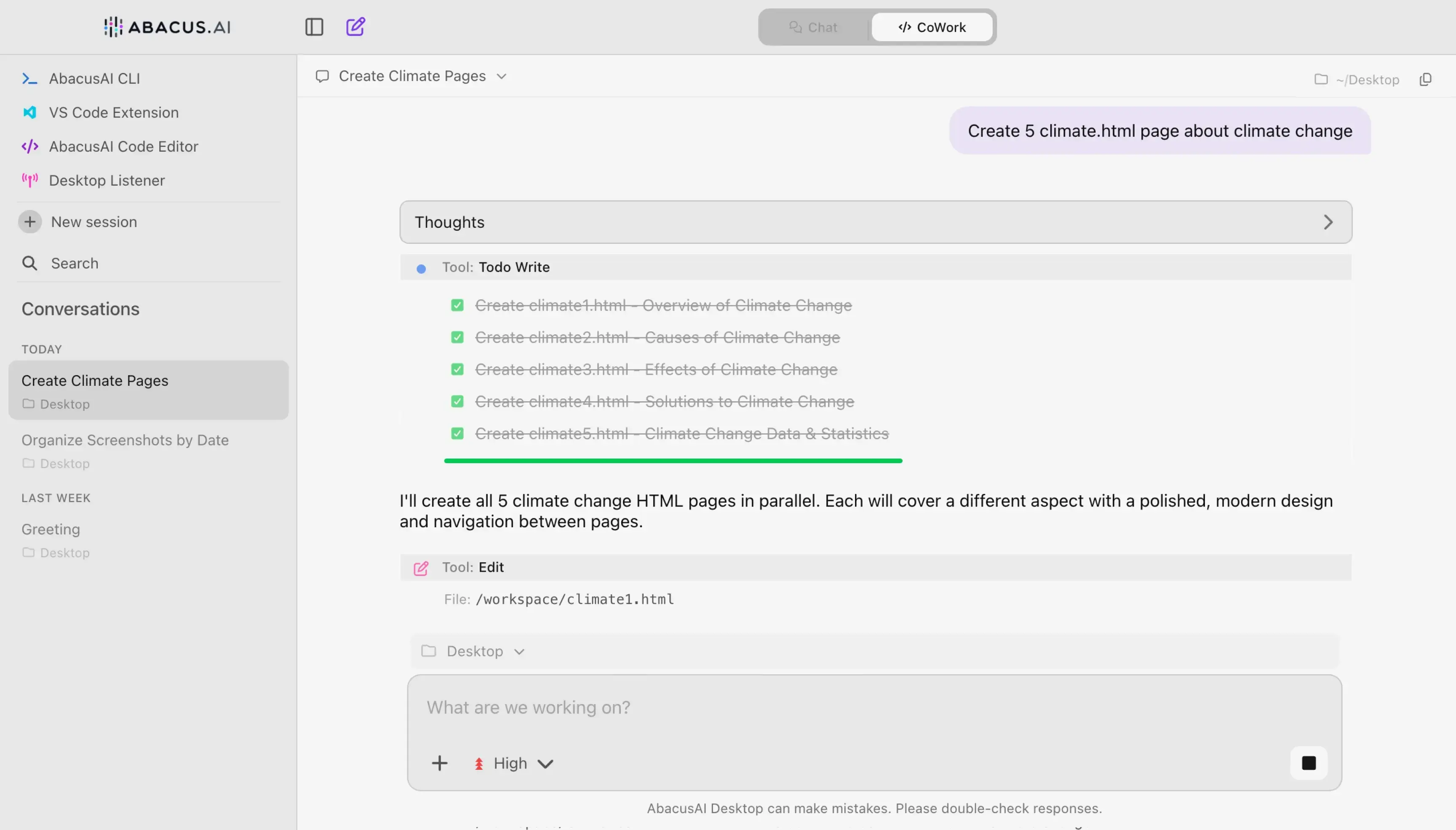
Task: Toggle the sidebar panel icon
Action: tap(314, 27)
